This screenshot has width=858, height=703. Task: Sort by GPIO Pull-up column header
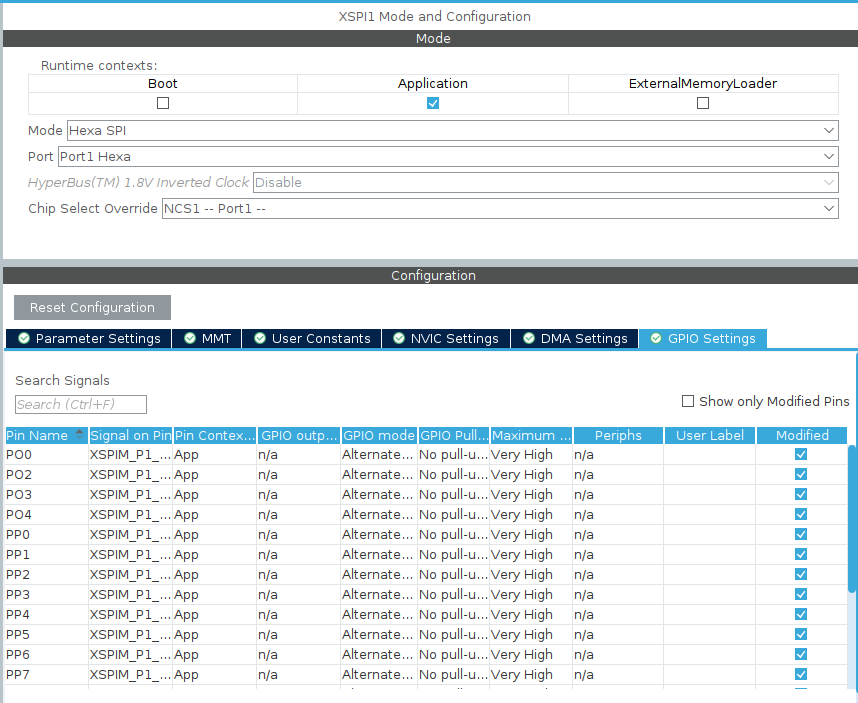coord(454,435)
